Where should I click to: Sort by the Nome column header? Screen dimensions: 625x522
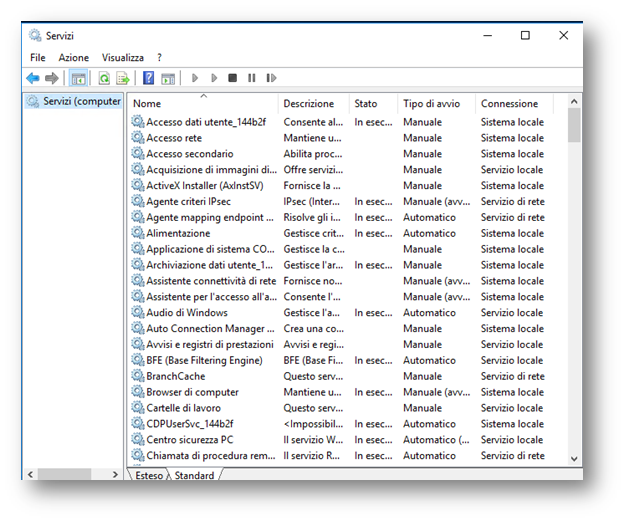[203, 104]
